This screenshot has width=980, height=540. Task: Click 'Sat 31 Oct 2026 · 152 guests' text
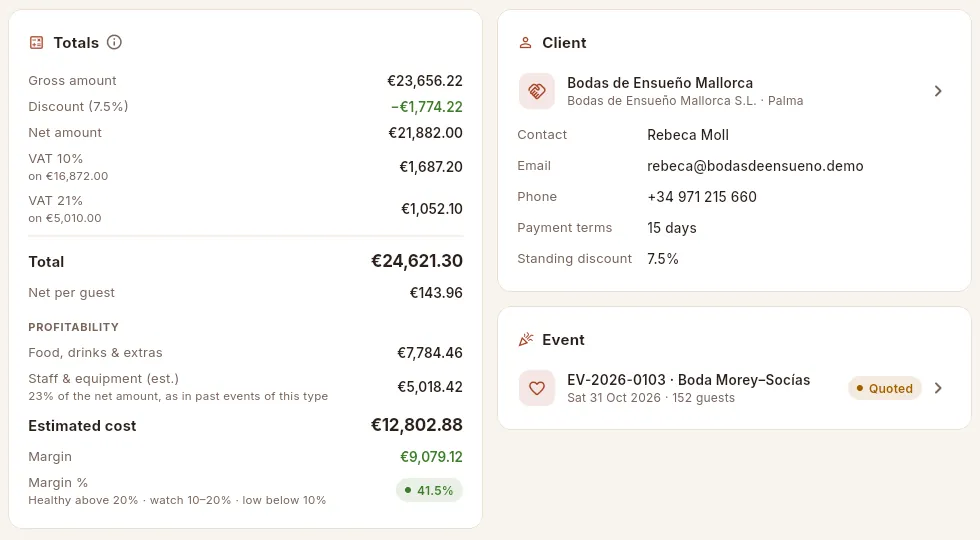coord(651,398)
